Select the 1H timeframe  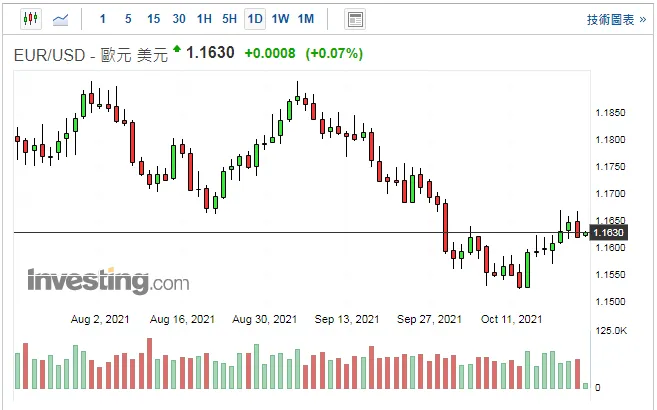point(204,19)
